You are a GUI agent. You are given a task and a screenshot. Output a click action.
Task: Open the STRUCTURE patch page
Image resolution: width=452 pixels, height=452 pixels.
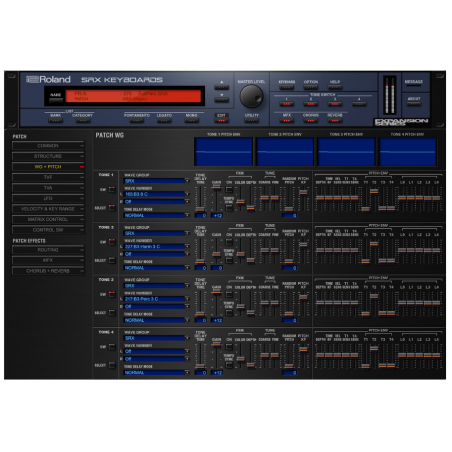coord(48,156)
